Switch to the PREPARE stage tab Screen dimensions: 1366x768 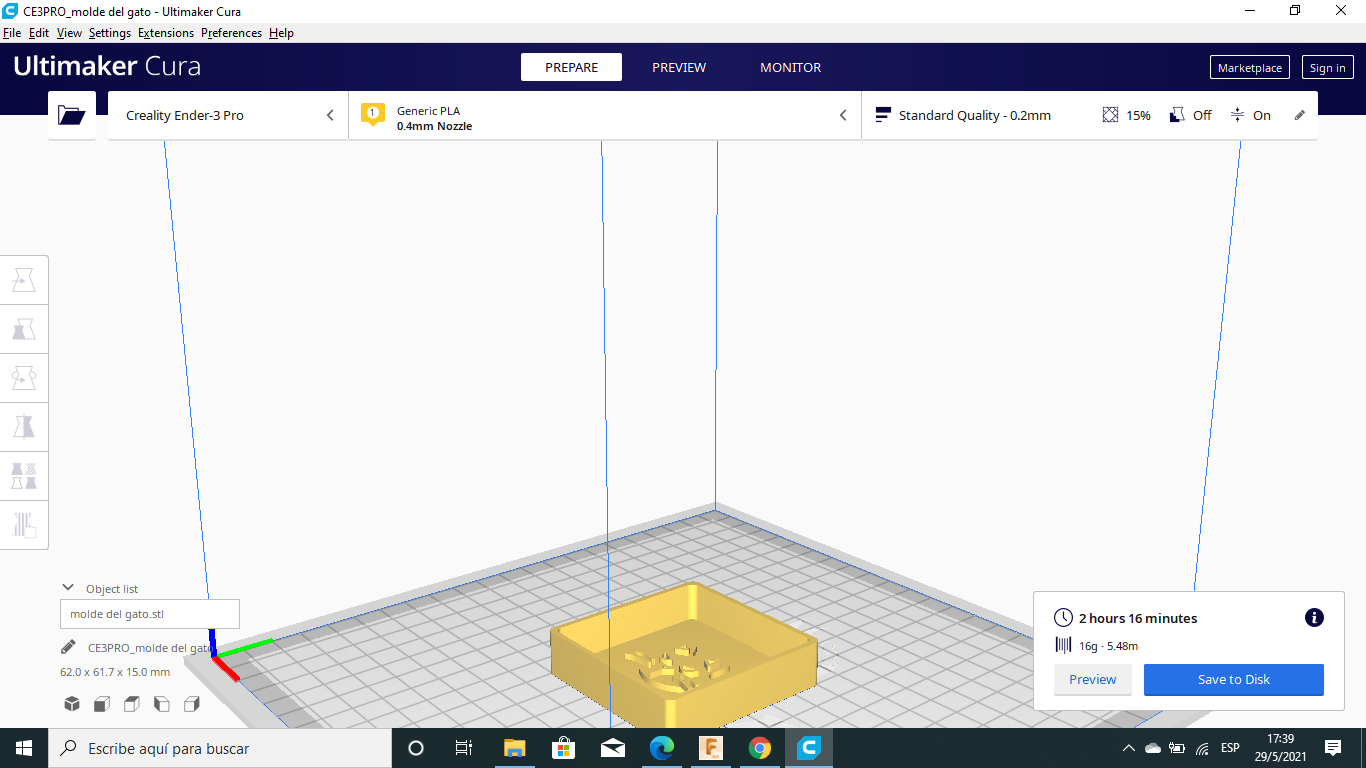571,67
